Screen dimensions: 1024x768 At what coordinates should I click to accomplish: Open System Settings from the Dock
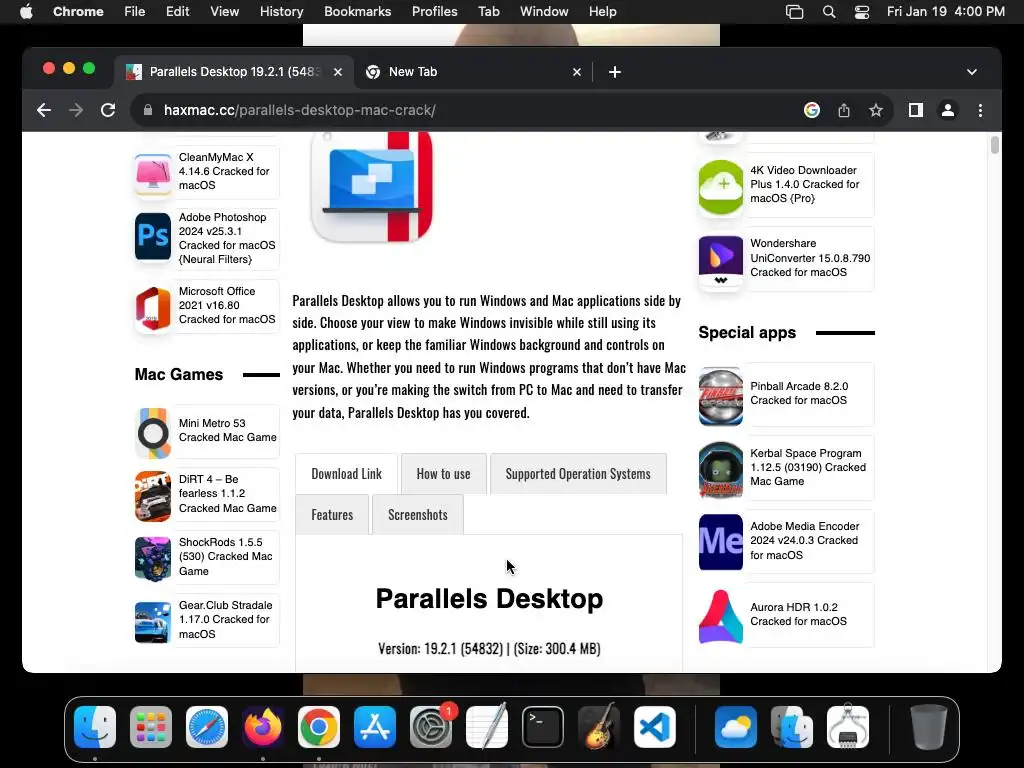click(431, 727)
